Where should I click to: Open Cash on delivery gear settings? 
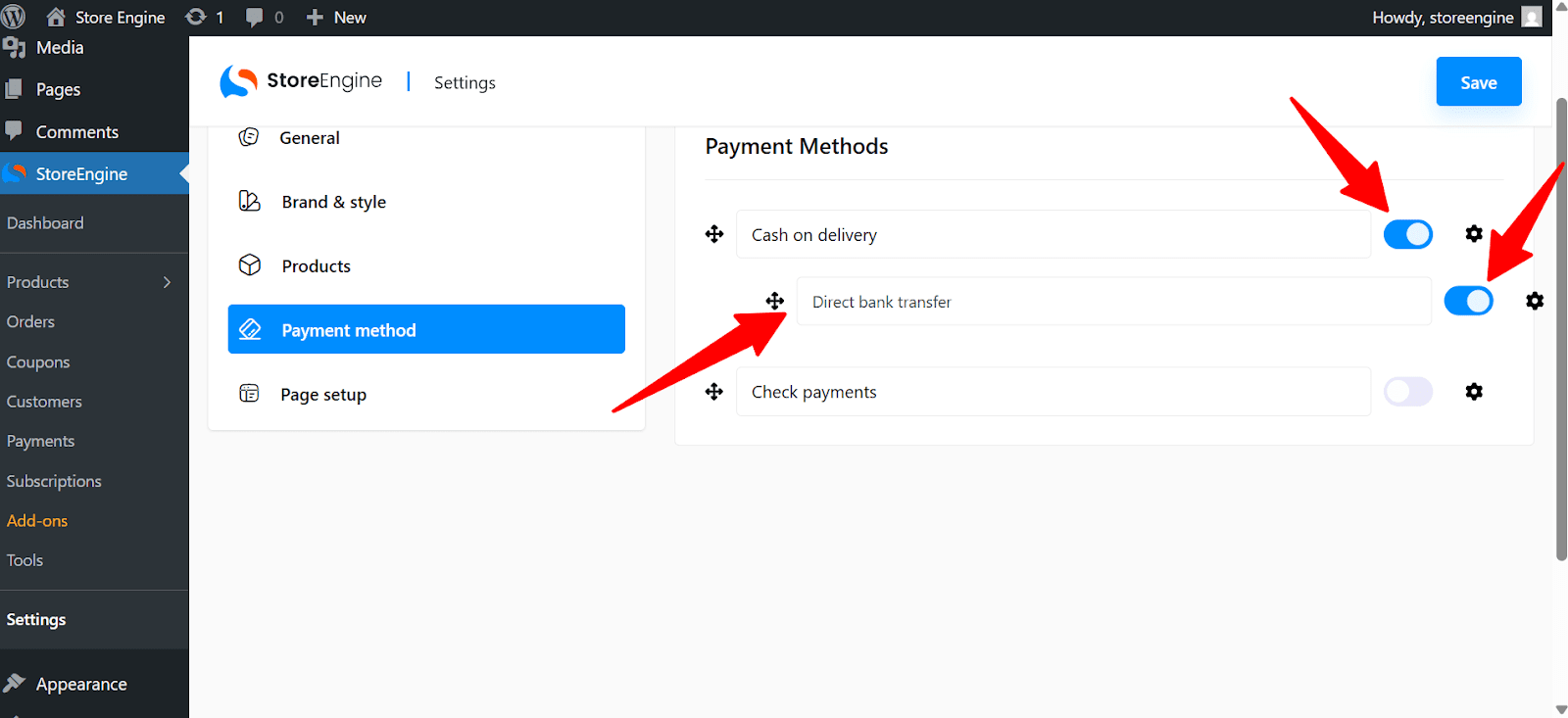click(1474, 234)
